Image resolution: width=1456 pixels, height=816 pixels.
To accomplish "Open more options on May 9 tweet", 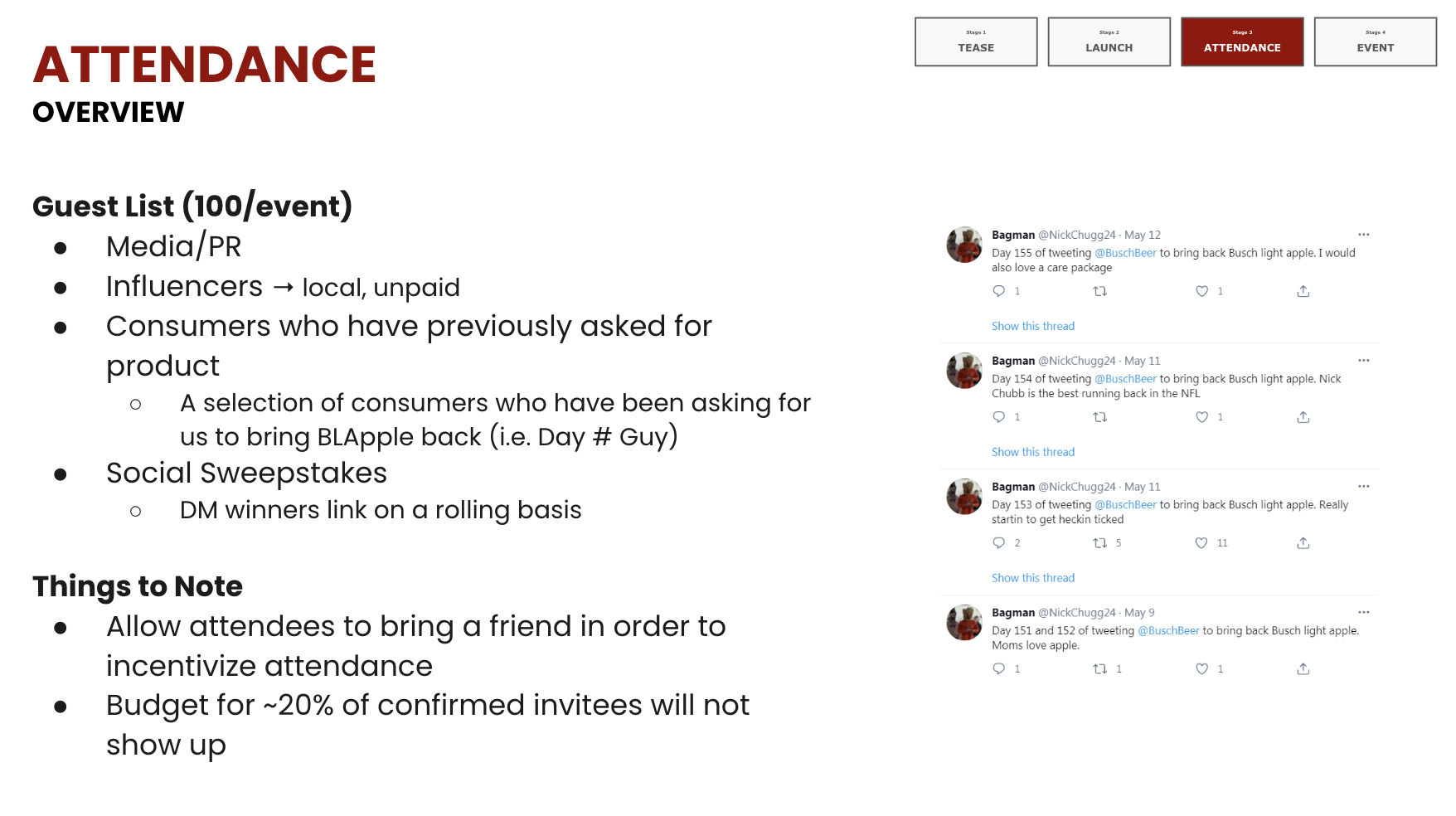I will pos(1364,612).
